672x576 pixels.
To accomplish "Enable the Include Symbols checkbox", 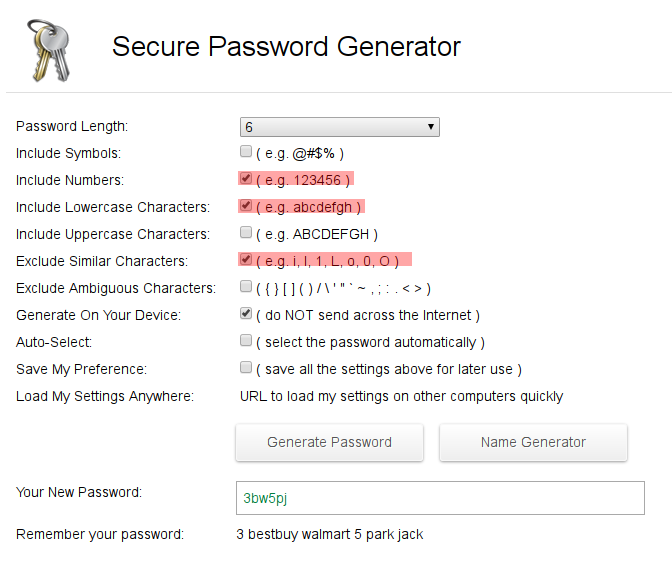I will 246,151.
